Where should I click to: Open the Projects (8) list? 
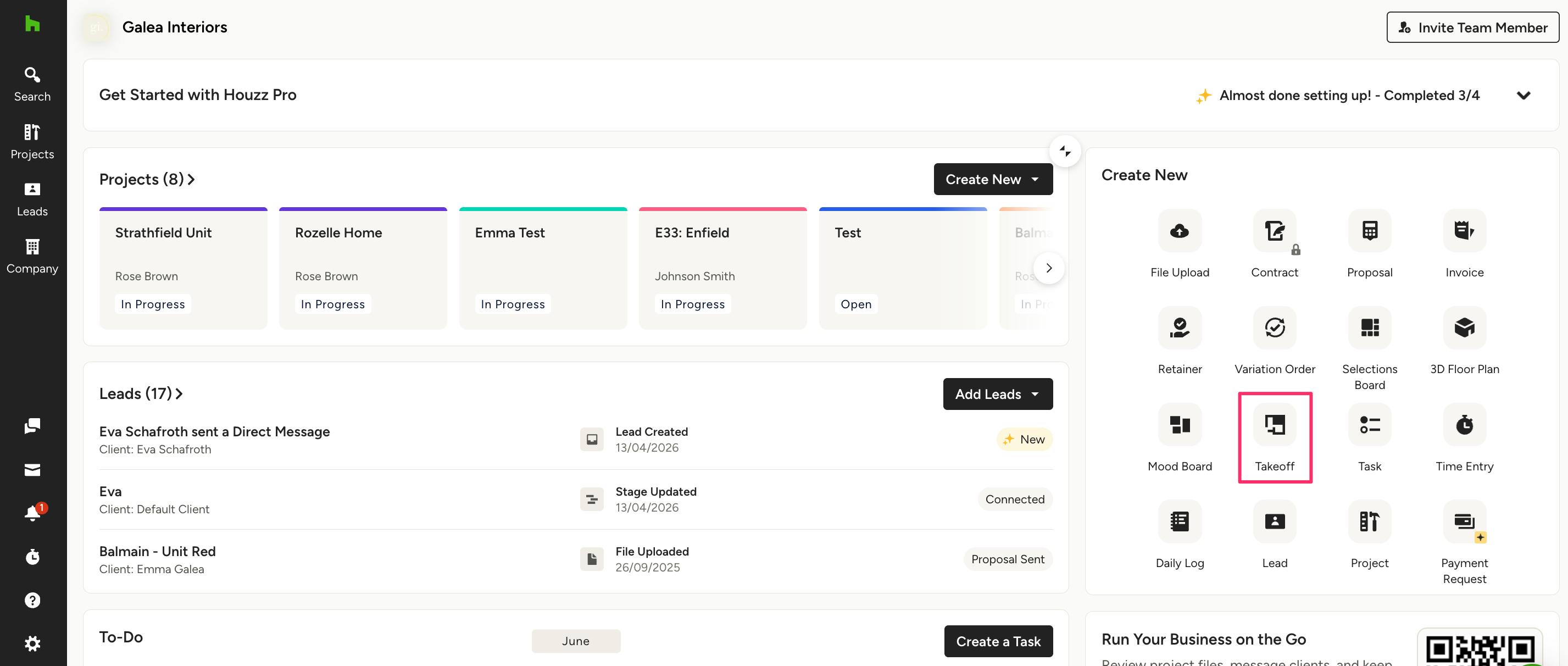(x=147, y=179)
